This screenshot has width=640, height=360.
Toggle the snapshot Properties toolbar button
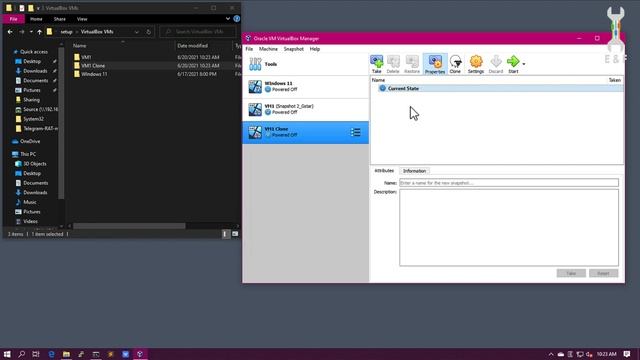(435, 64)
